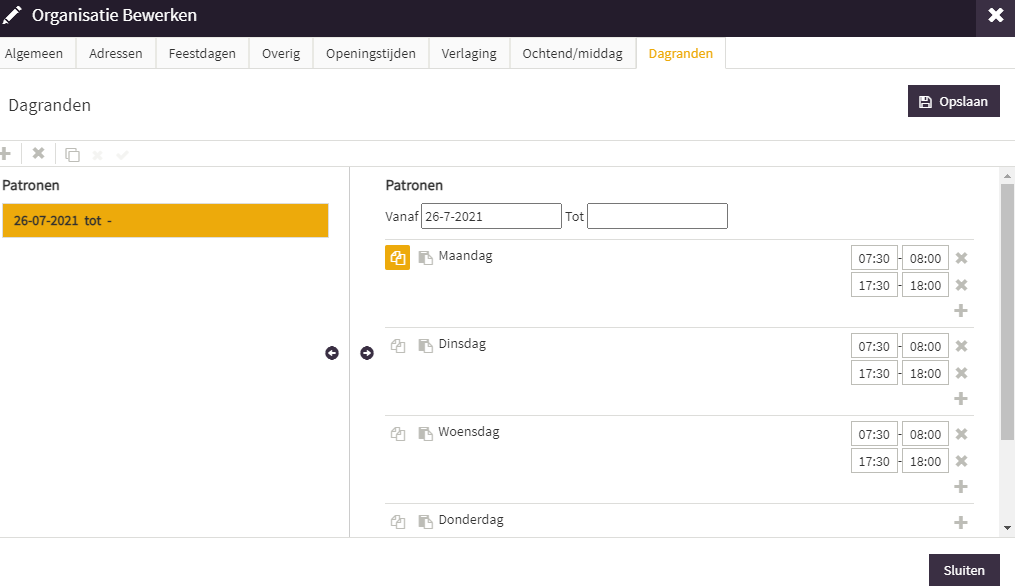The height and width of the screenshot is (588, 1015).
Task: Open the Verlaging tab
Action: click(x=469, y=53)
